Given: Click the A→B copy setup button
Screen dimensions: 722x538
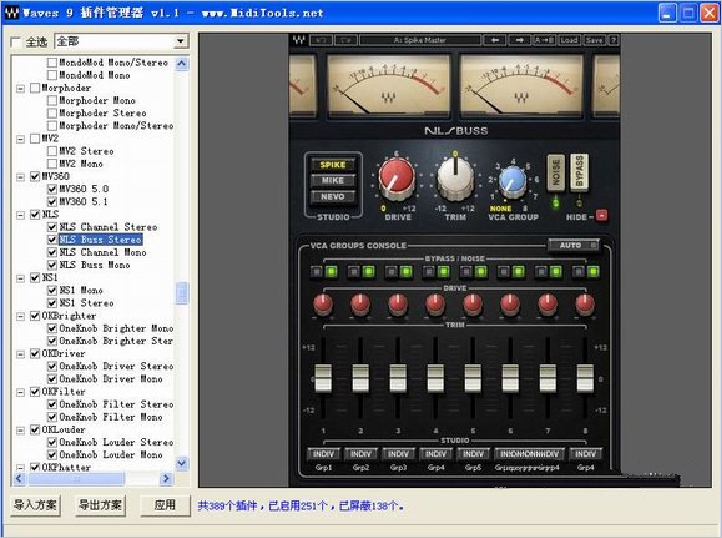Looking at the screenshot, I should tap(544, 41).
